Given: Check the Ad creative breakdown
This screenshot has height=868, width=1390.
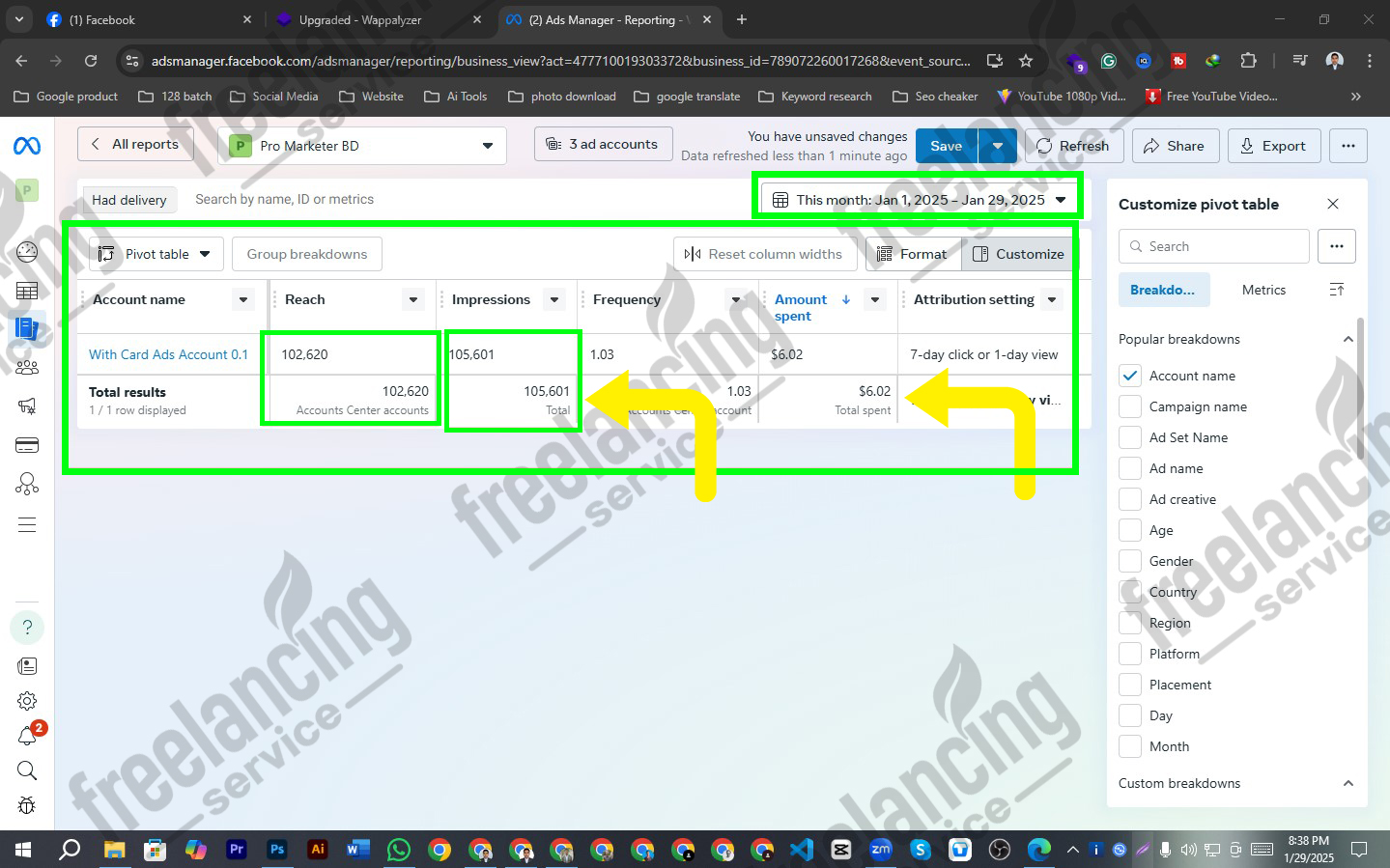Looking at the screenshot, I should tap(1130, 499).
